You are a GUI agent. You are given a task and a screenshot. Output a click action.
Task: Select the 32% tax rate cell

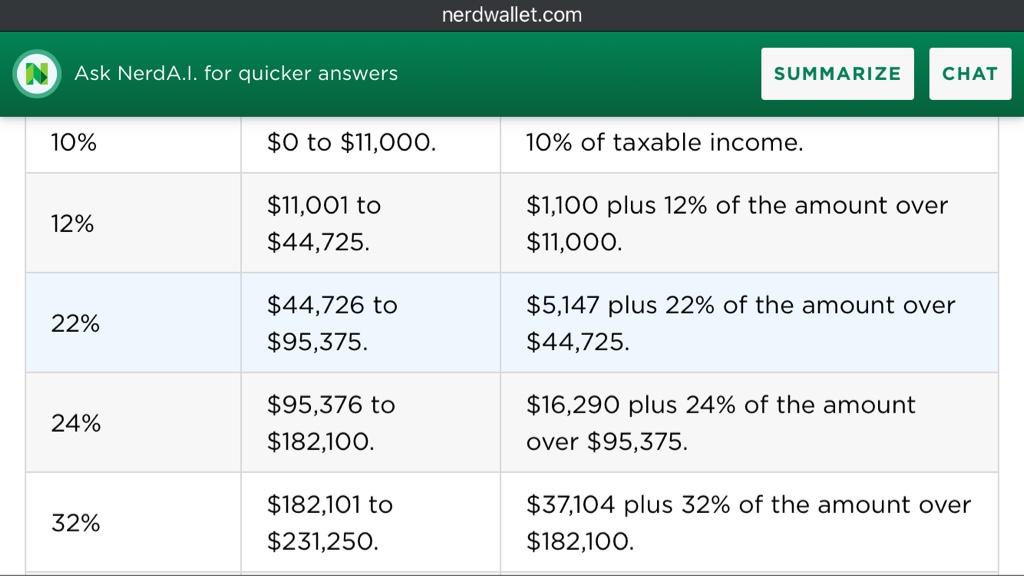coord(133,522)
